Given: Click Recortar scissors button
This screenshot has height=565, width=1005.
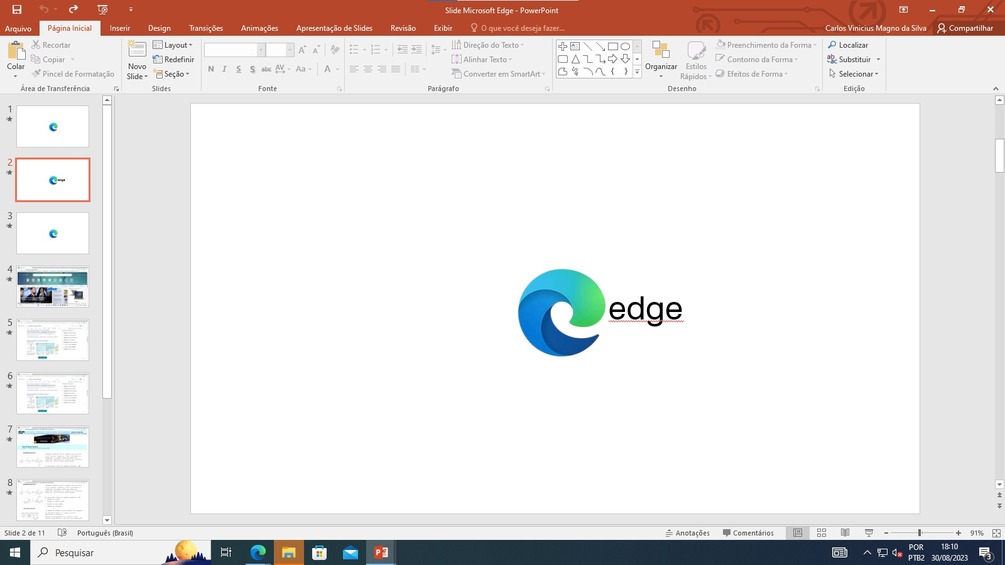Looking at the screenshot, I should click(51, 45).
